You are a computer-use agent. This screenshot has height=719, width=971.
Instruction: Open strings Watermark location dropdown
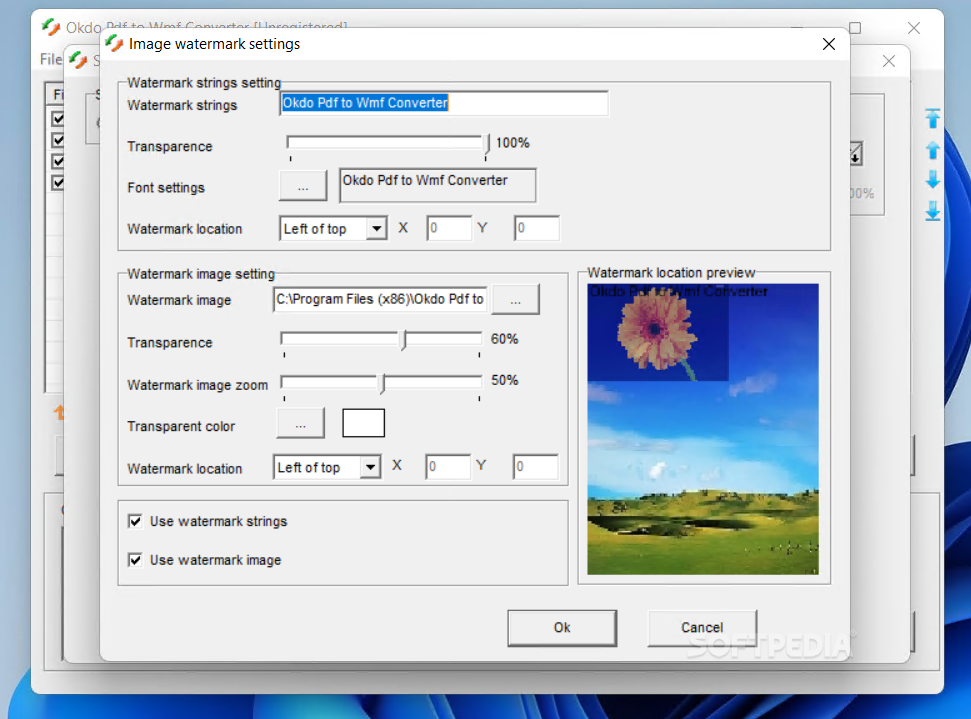[x=376, y=229]
